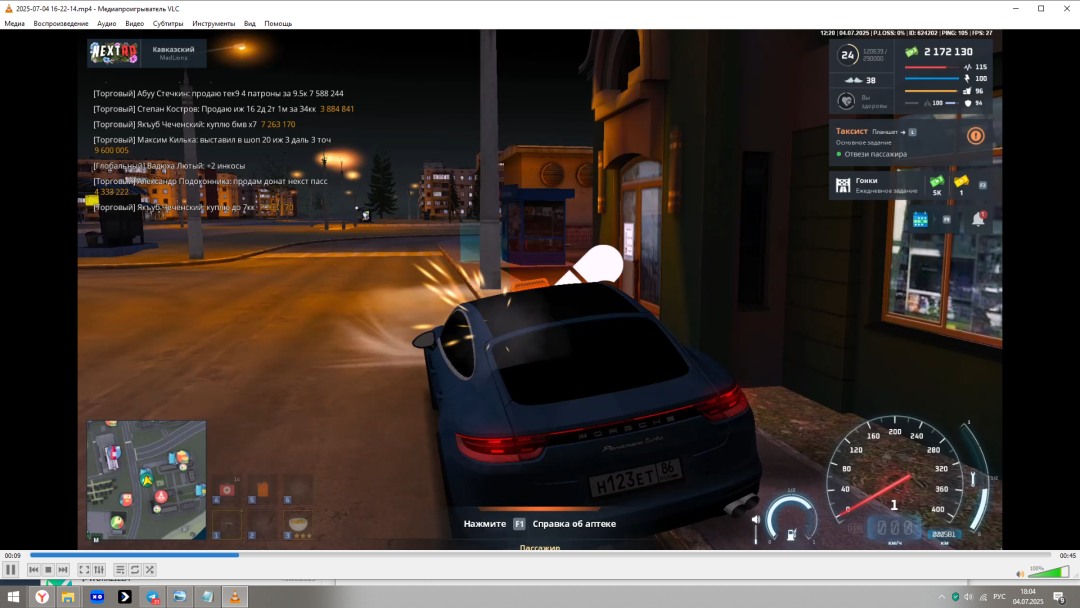Open the black arrow taskbar app
This screenshot has height=608, width=1080.
125,597
